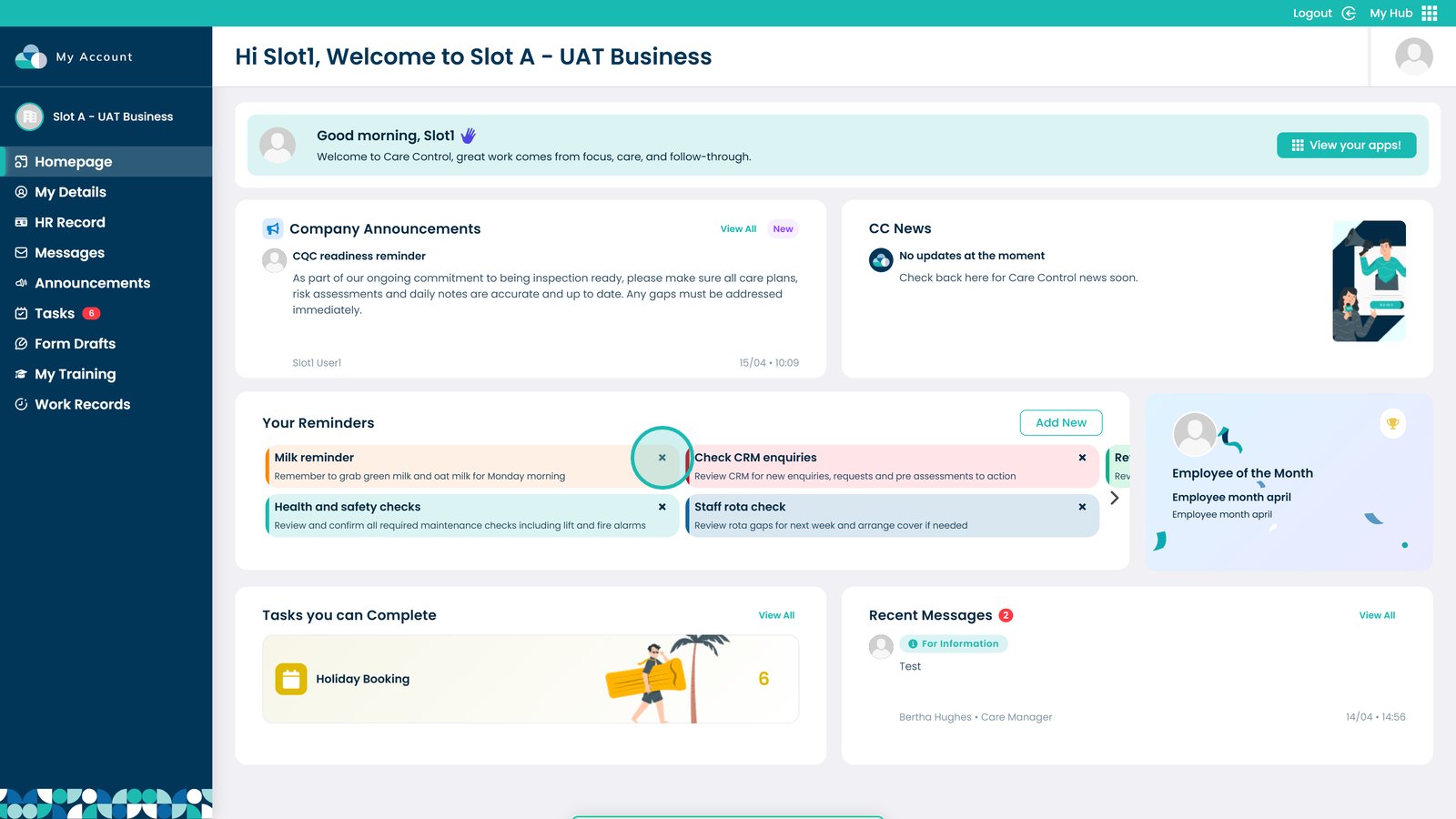This screenshot has height=819, width=1456.
Task: Dismiss the Check CRM enquiries reminder
Action: coord(1082,458)
